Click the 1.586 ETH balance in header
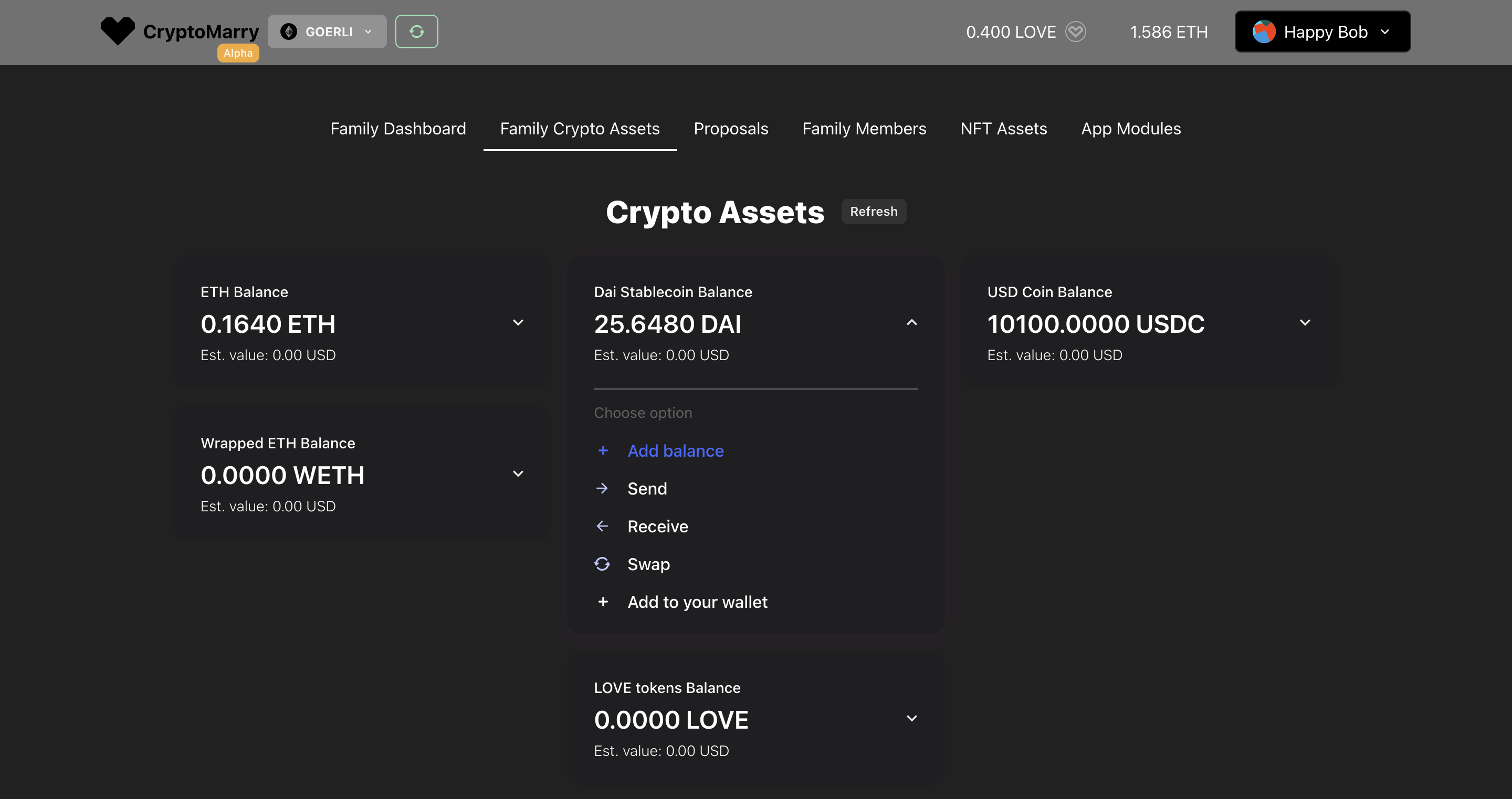Image resolution: width=1512 pixels, height=799 pixels. 1169,31
